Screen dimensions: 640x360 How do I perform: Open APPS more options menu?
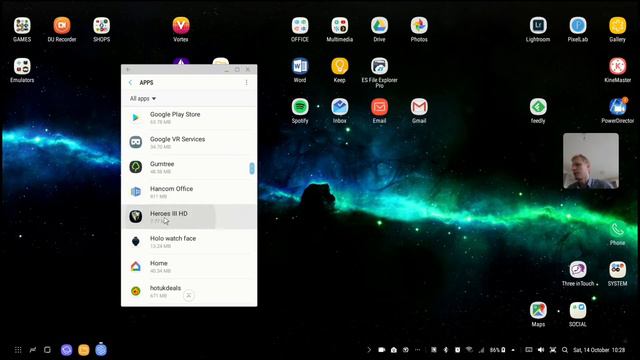[246, 82]
